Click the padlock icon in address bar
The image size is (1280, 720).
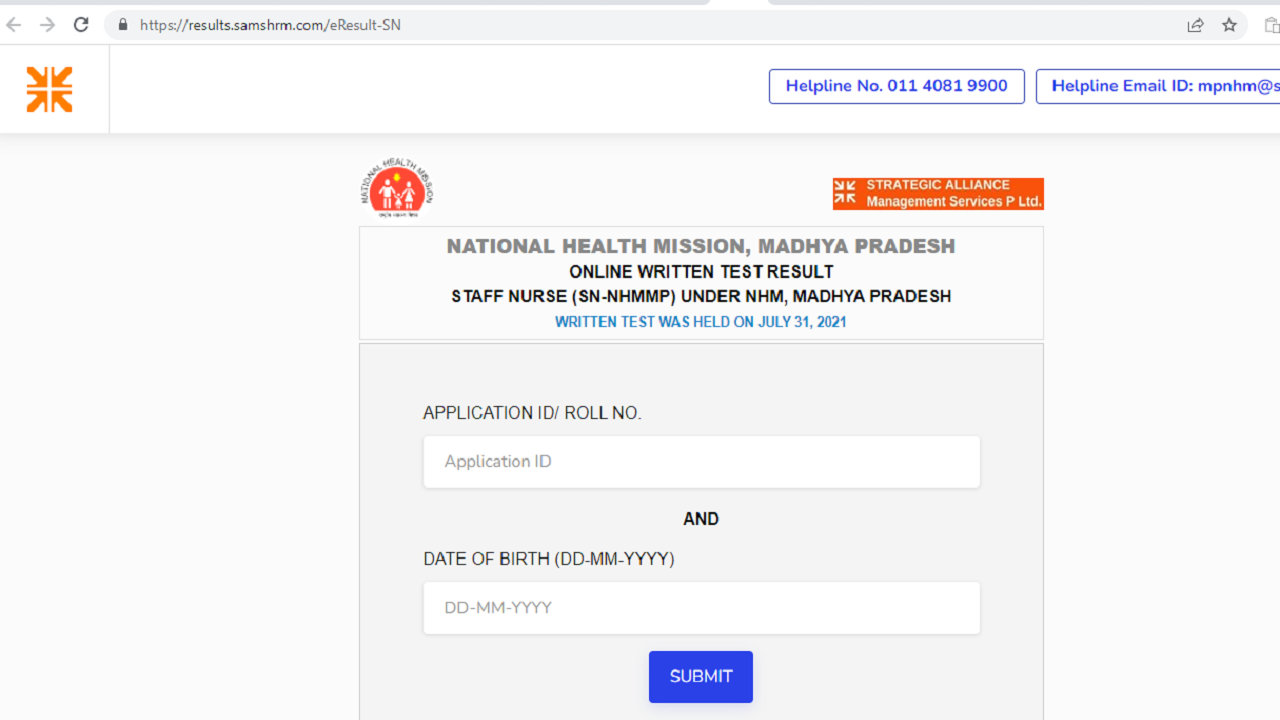coord(121,24)
